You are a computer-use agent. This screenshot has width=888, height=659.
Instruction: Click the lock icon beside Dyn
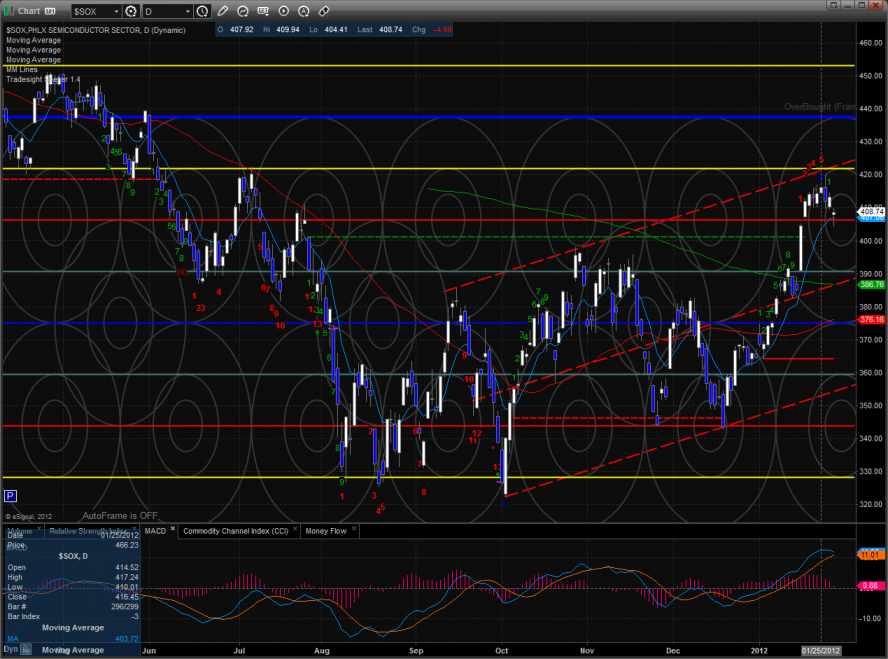click(26, 650)
